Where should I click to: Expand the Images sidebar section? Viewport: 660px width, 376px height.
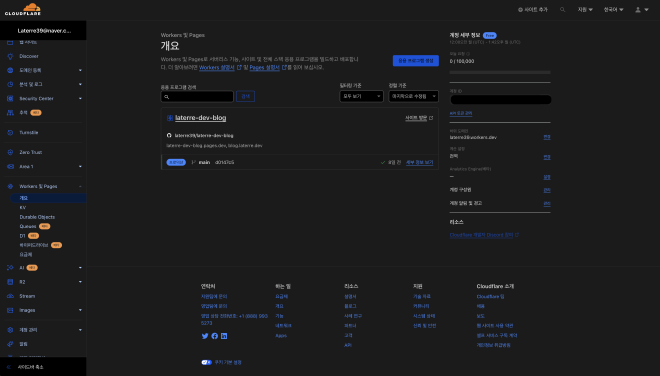[80, 310]
